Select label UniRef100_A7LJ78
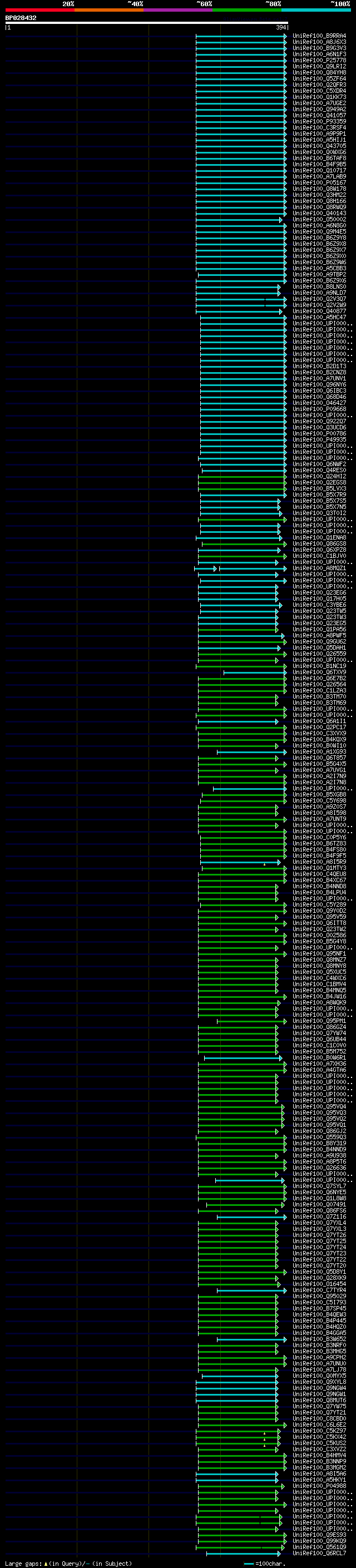Screen dimensions: 356x1568 pyautogui.click(x=319, y=1370)
